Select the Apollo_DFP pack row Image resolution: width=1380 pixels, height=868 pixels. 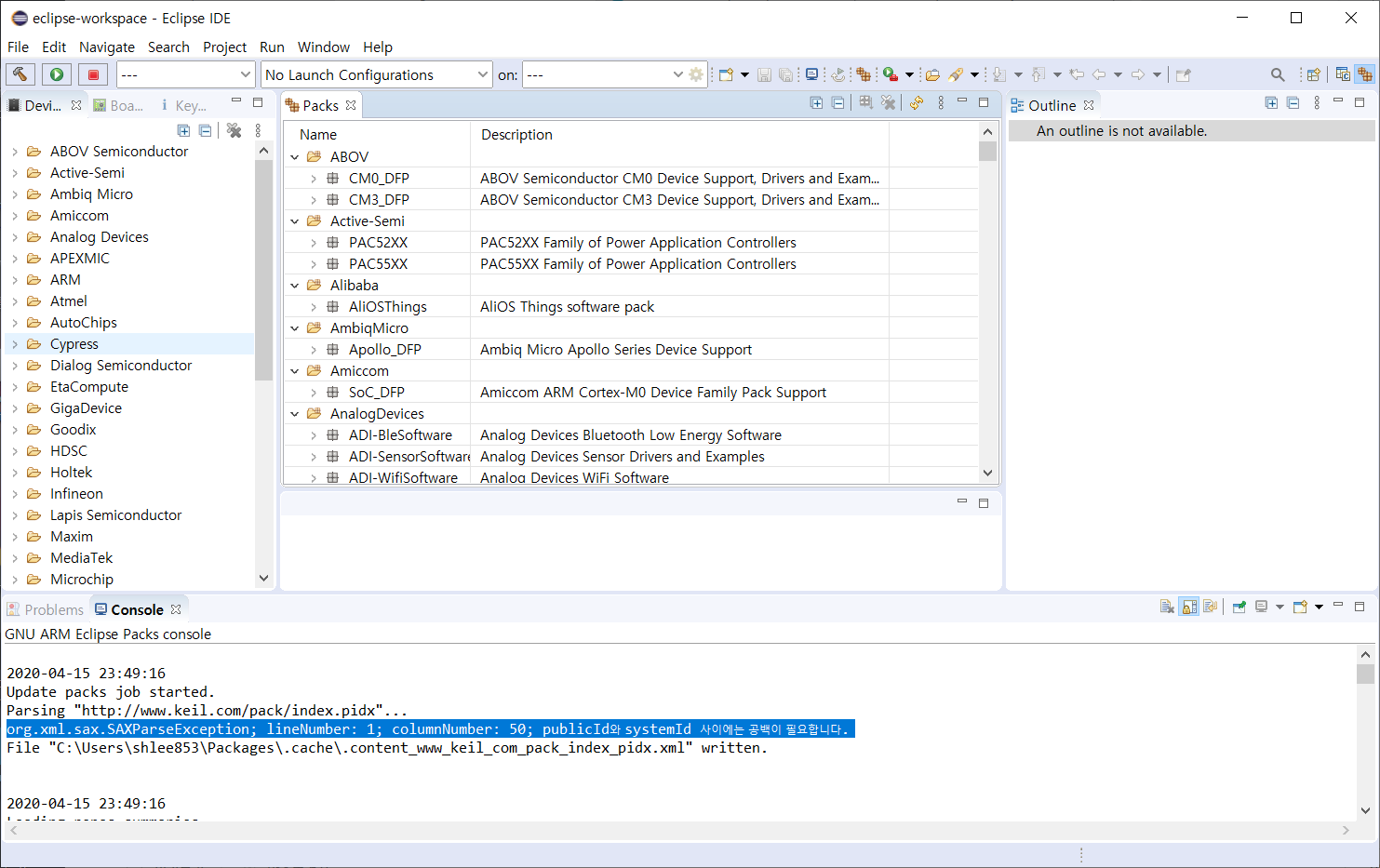tap(631, 350)
